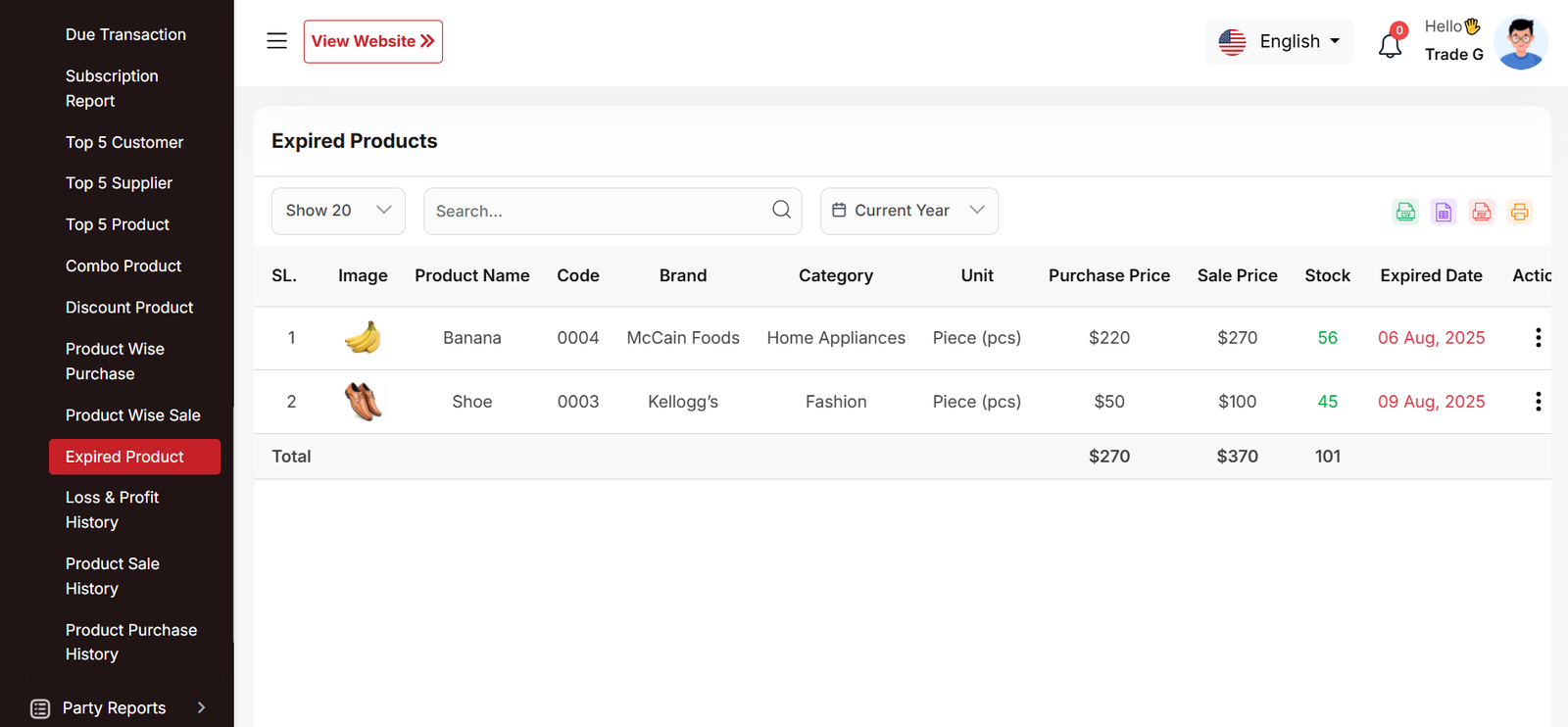Open the Current Year date filter
Image resolution: width=1568 pixels, height=727 pixels.
point(908,211)
